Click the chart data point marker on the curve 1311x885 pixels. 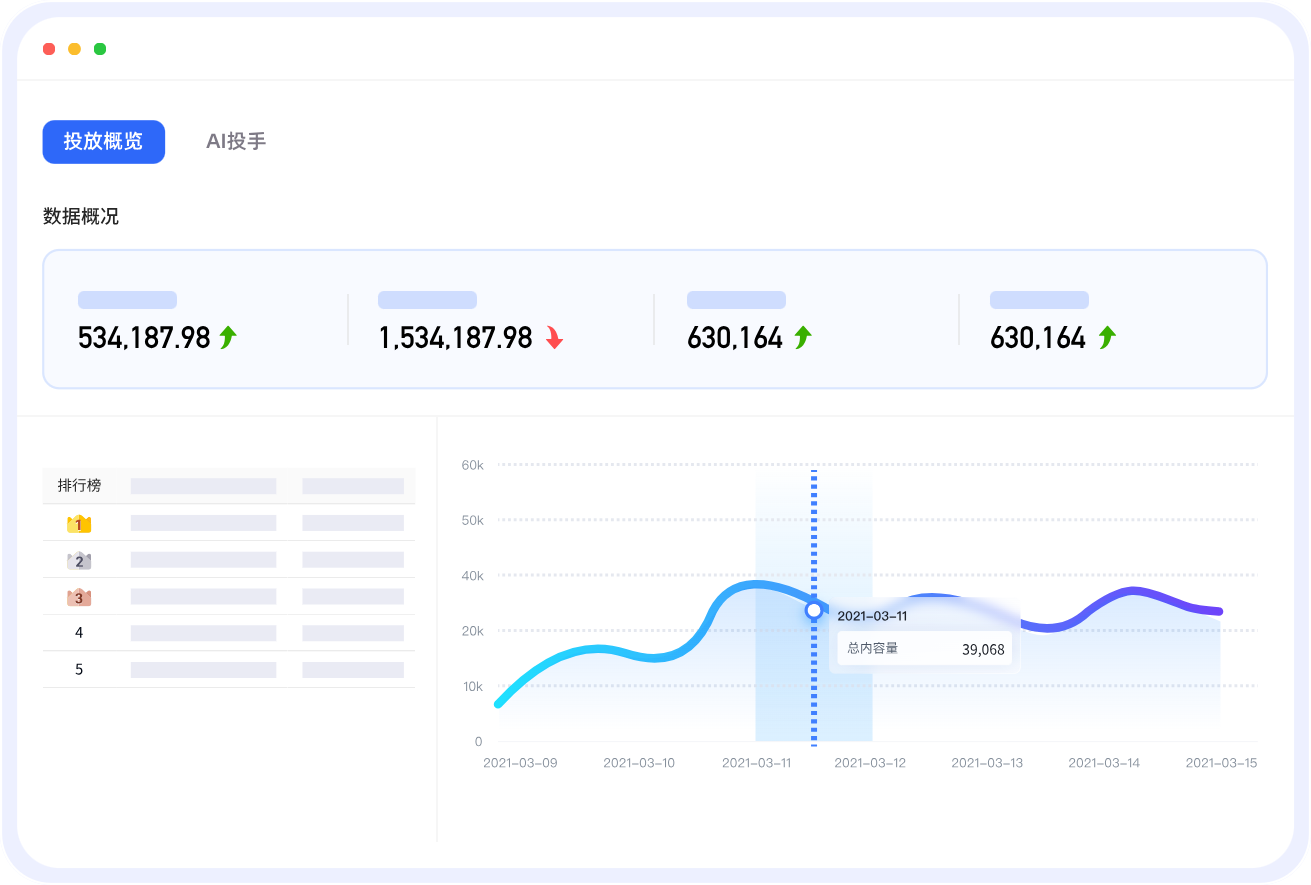point(814,610)
